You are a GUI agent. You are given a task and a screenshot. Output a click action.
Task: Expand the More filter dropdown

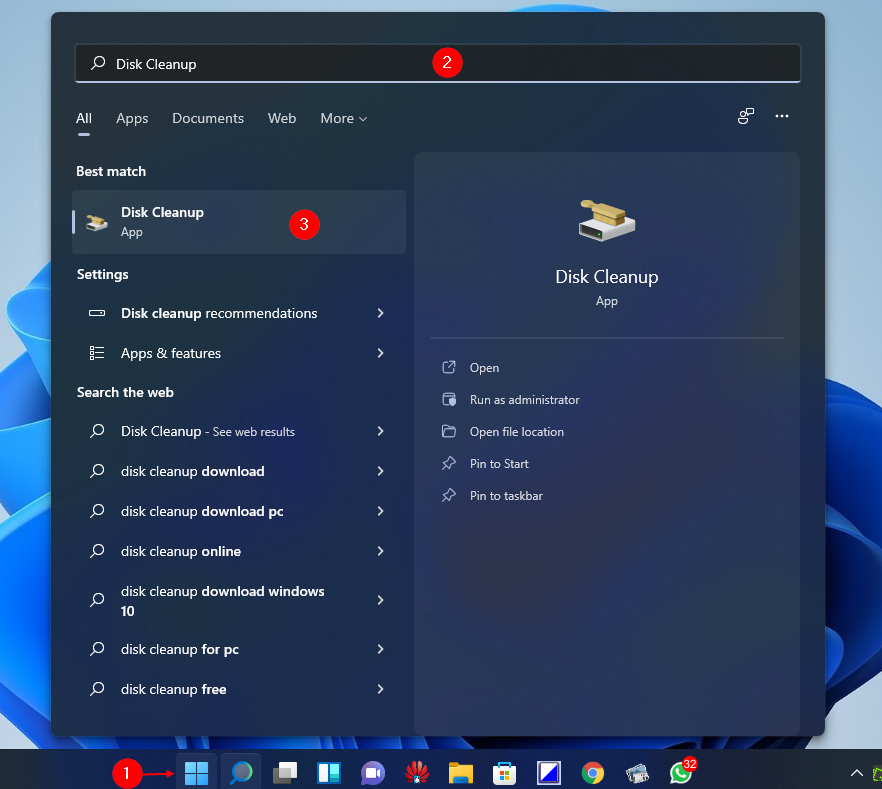pyautogui.click(x=343, y=118)
